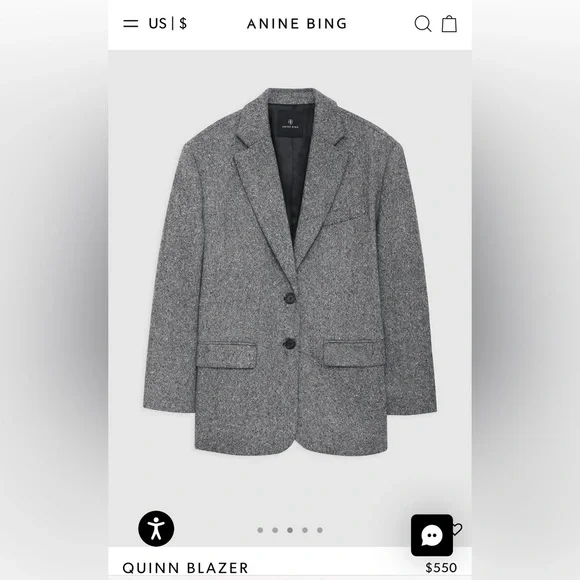Image resolution: width=580 pixels, height=580 pixels.
Task: Open the accessibility options icon
Action: coord(156,529)
